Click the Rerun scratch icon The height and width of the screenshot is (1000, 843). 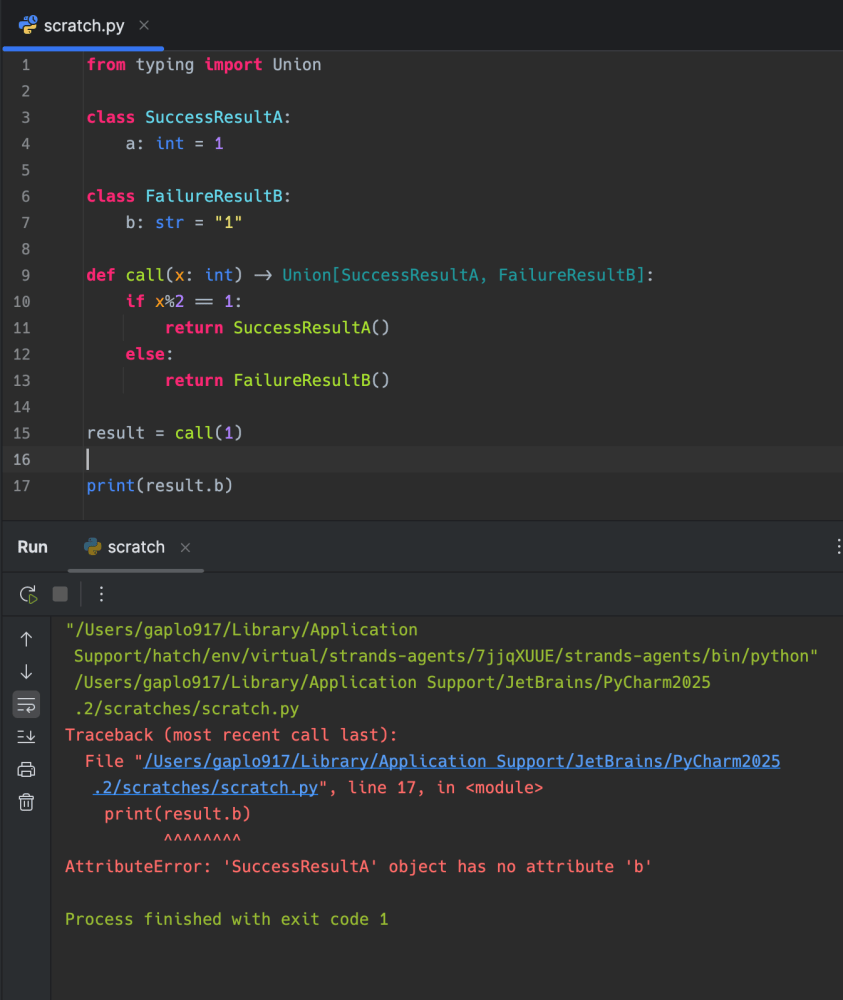28,594
